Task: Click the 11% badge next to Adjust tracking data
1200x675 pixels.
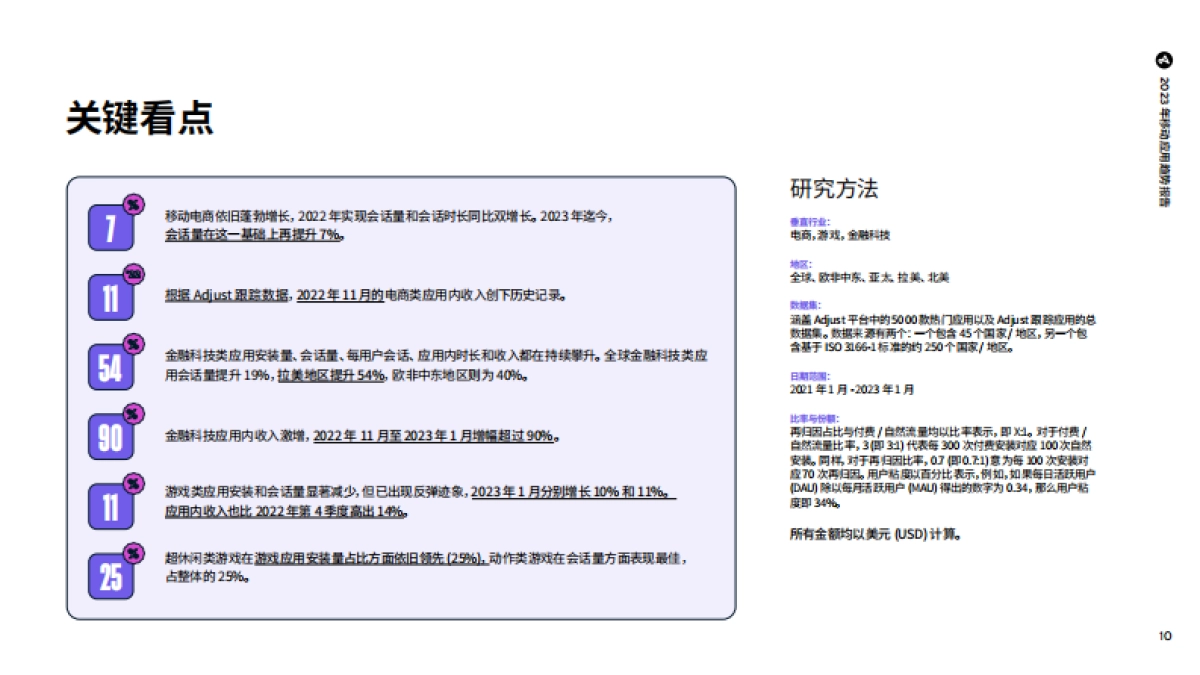Action: pos(112,296)
